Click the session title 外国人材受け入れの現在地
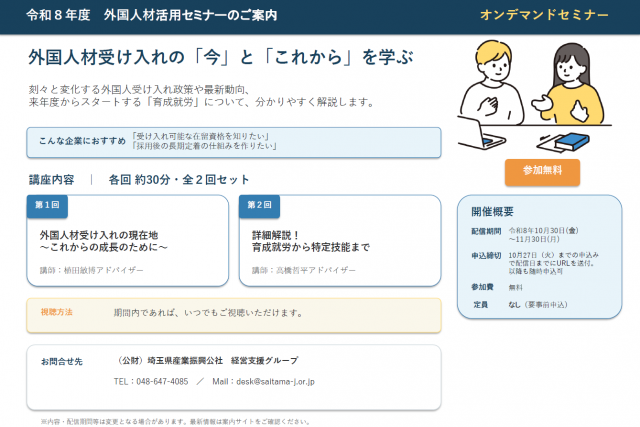The image size is (640, 427). tap(99, 235)
